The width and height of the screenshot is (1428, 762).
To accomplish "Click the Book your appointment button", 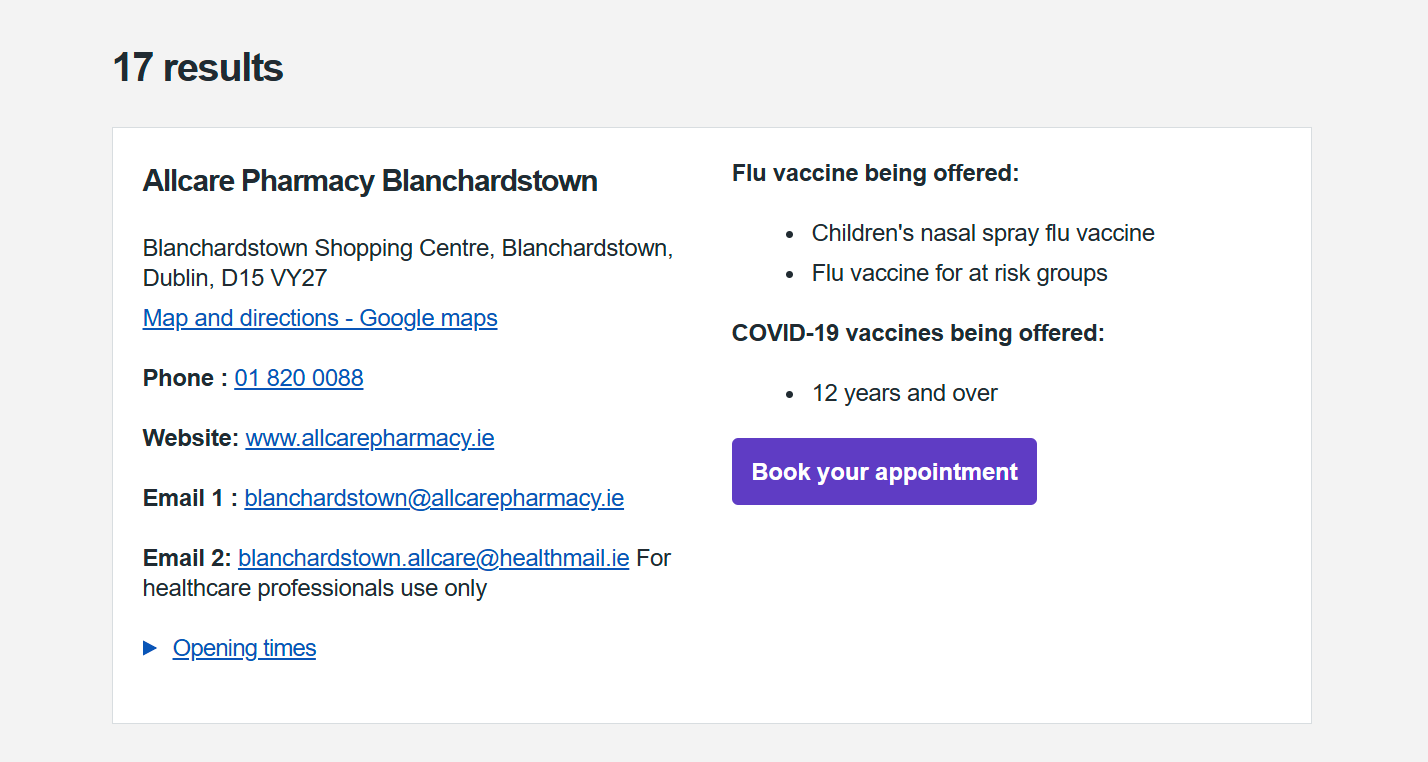I will pos(884,471).
